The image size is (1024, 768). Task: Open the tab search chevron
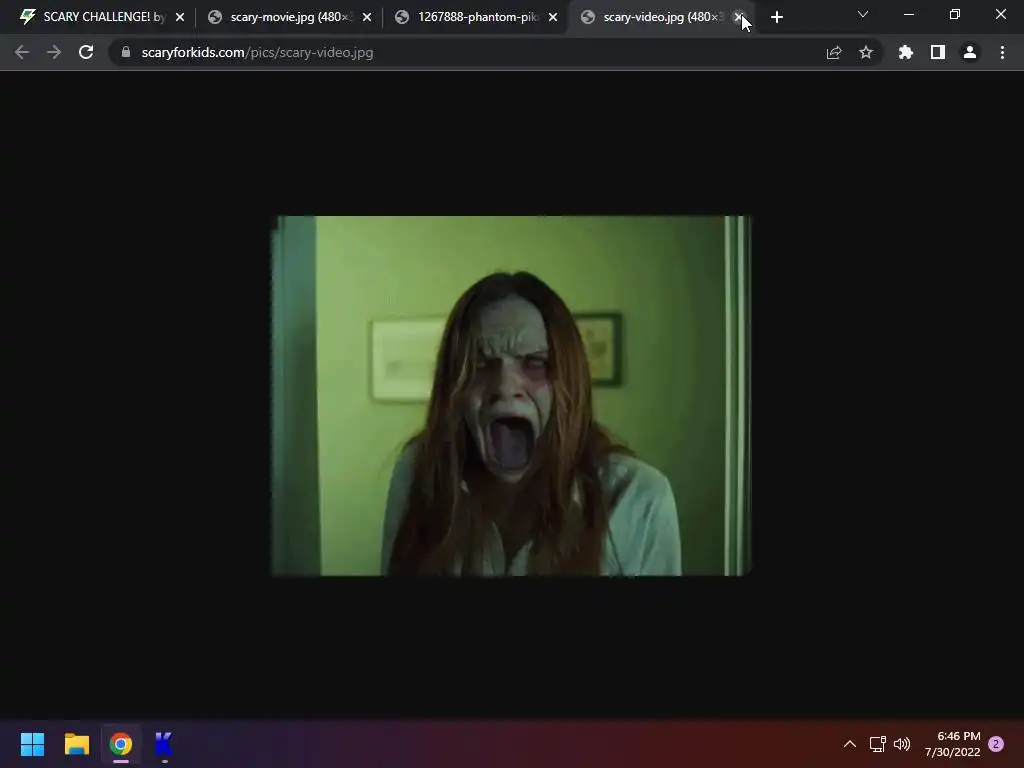click(x=863, y=14)
